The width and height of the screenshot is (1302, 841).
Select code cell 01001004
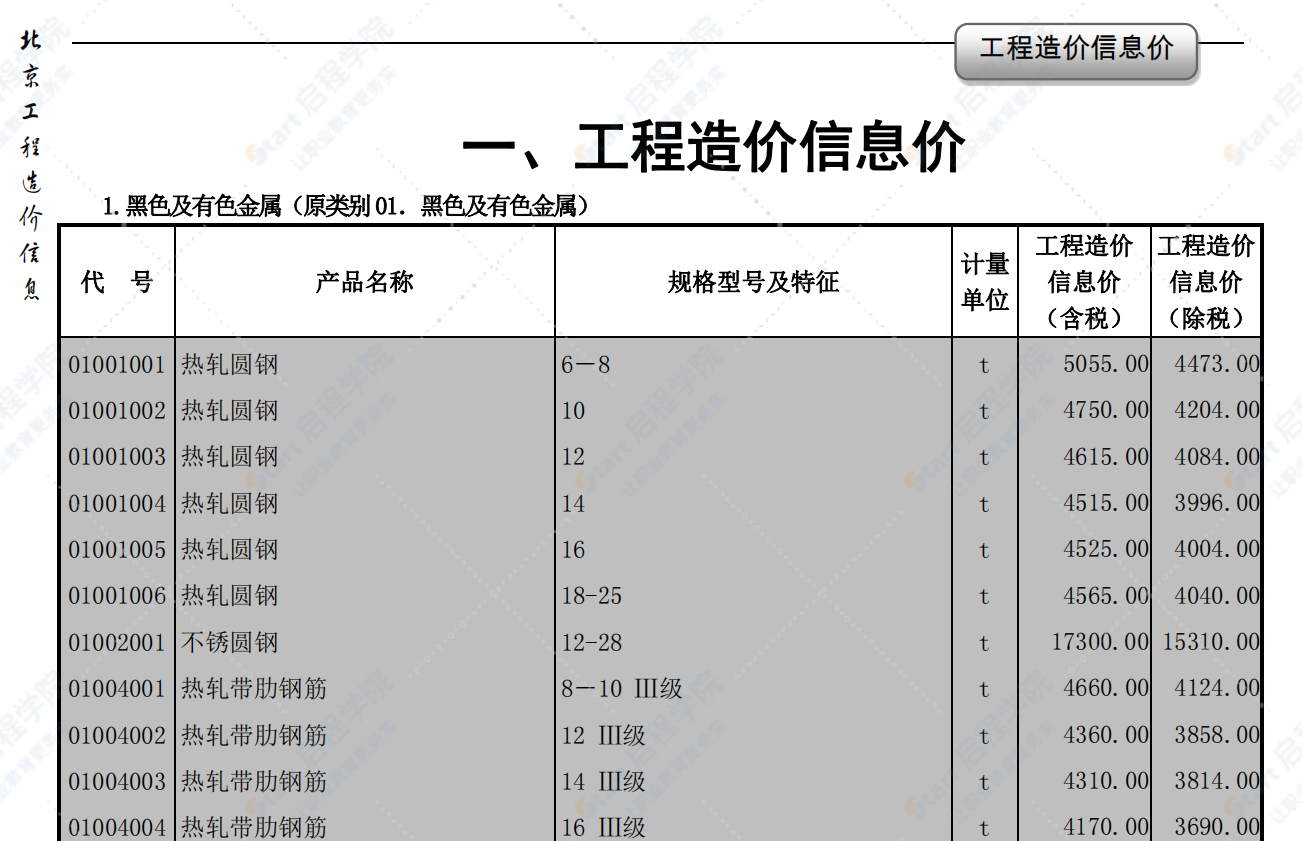[x=117, y=503]
